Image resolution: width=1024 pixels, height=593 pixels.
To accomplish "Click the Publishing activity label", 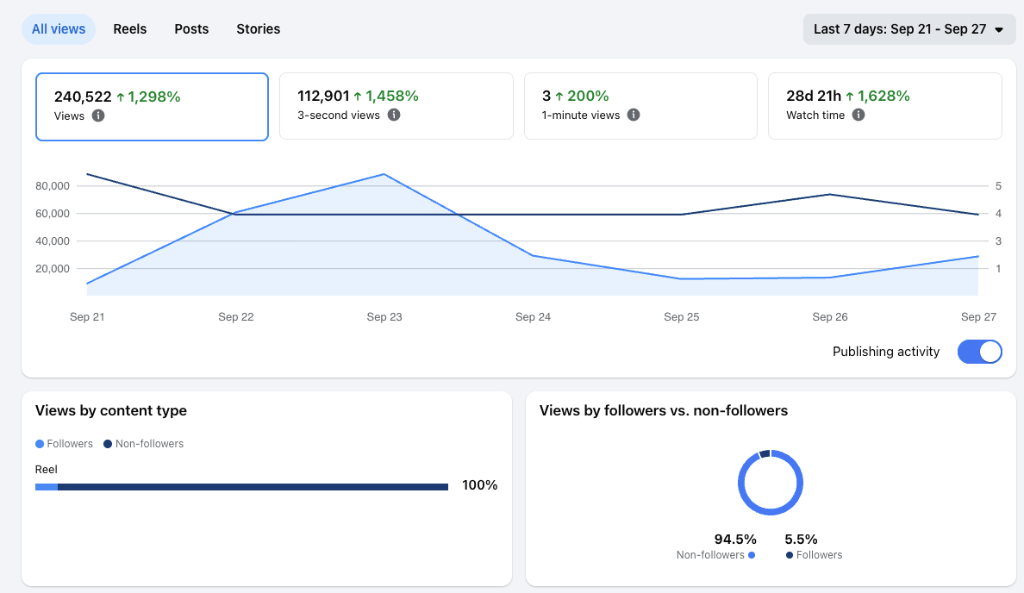I will pos(886,351).
